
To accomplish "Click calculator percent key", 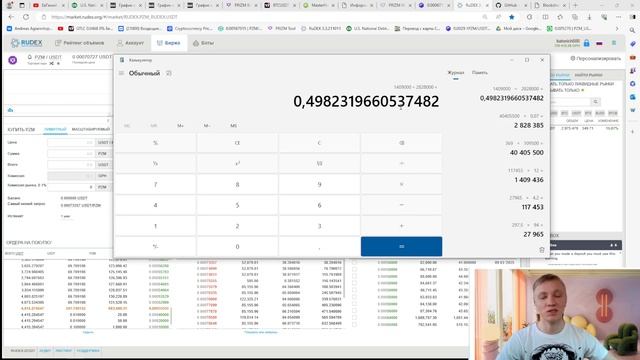I will (x=155, y=143).
